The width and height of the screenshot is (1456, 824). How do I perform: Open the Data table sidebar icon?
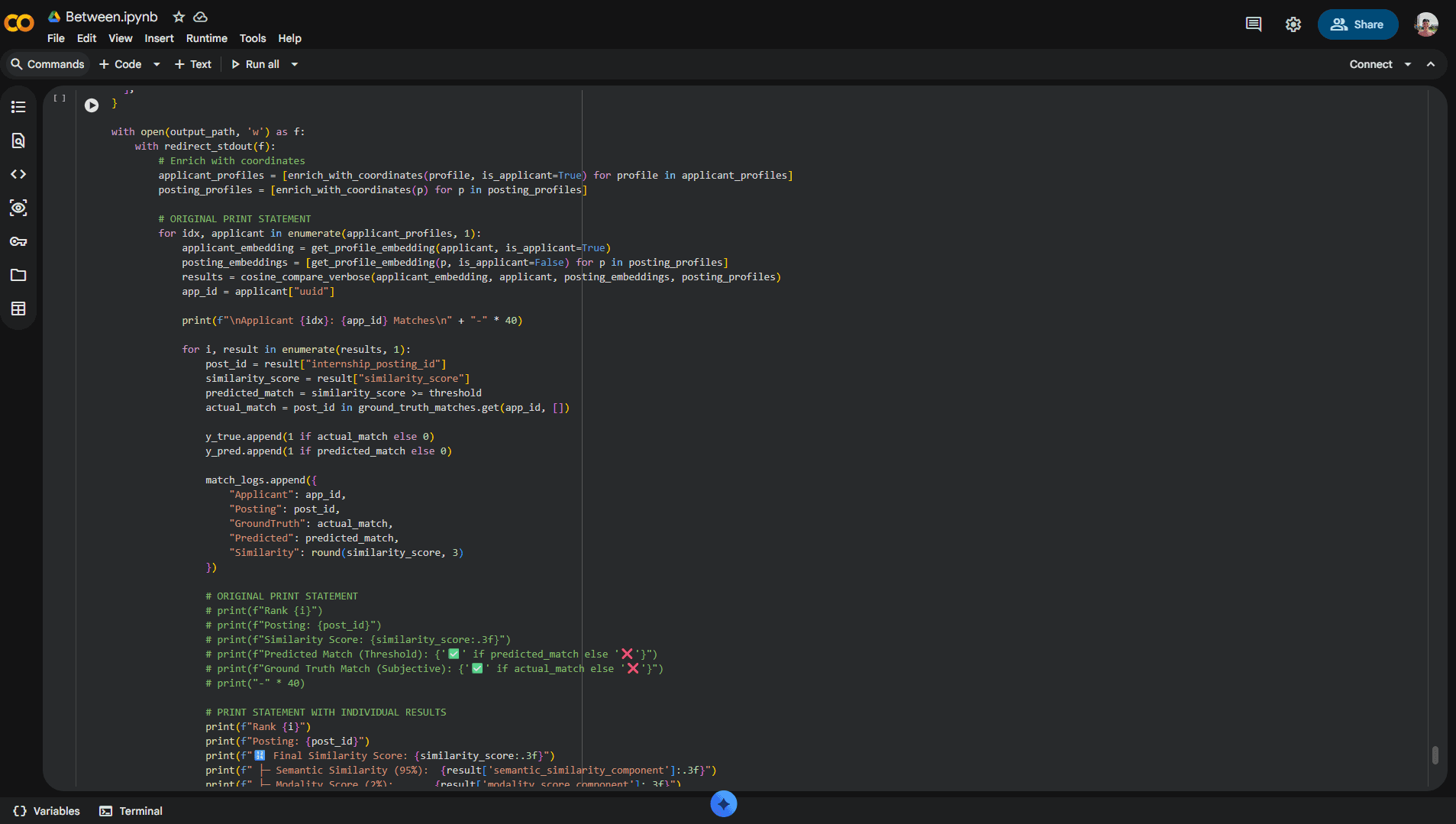click(x=18, y=309)
